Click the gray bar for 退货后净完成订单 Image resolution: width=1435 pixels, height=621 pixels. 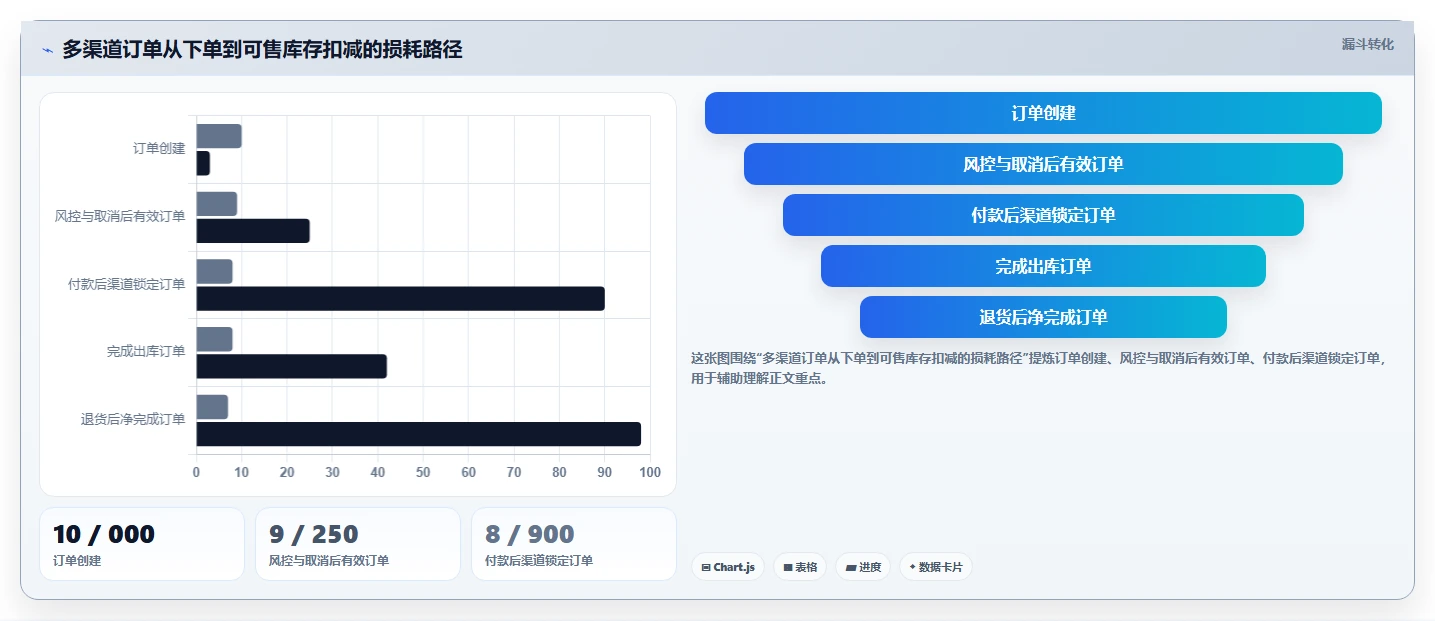(x=212, y=407)
